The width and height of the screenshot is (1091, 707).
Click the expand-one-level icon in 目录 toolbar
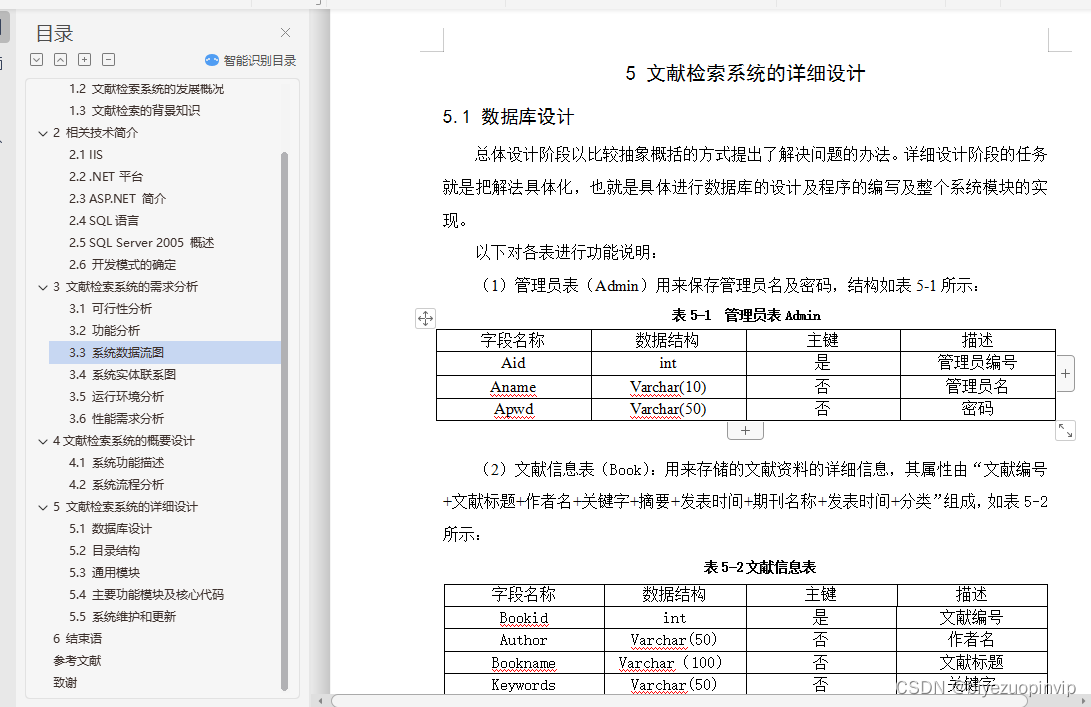(37, 60)
